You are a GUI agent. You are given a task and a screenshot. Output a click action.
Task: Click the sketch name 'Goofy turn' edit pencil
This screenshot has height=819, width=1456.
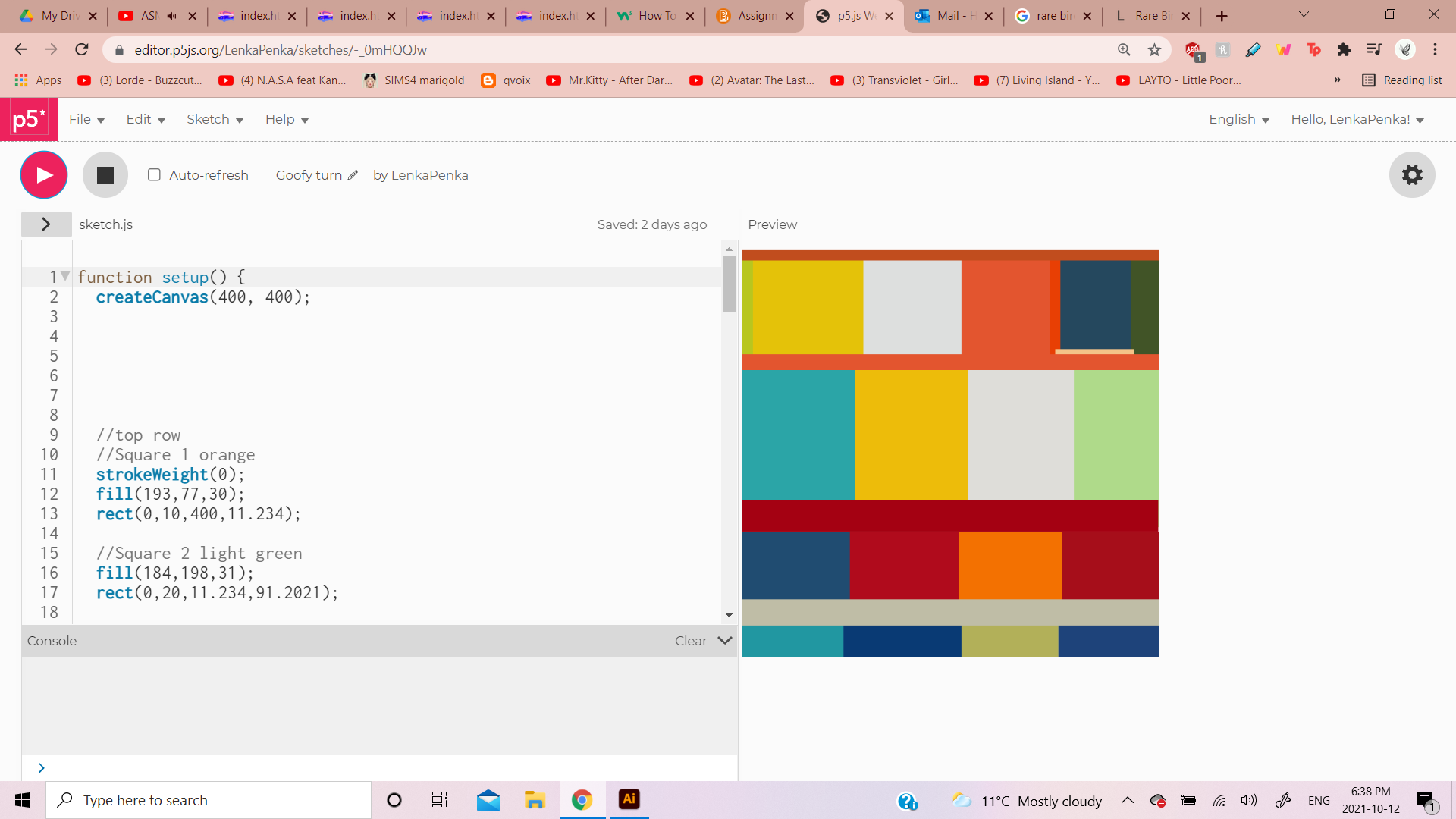click(x=354, y=175)
